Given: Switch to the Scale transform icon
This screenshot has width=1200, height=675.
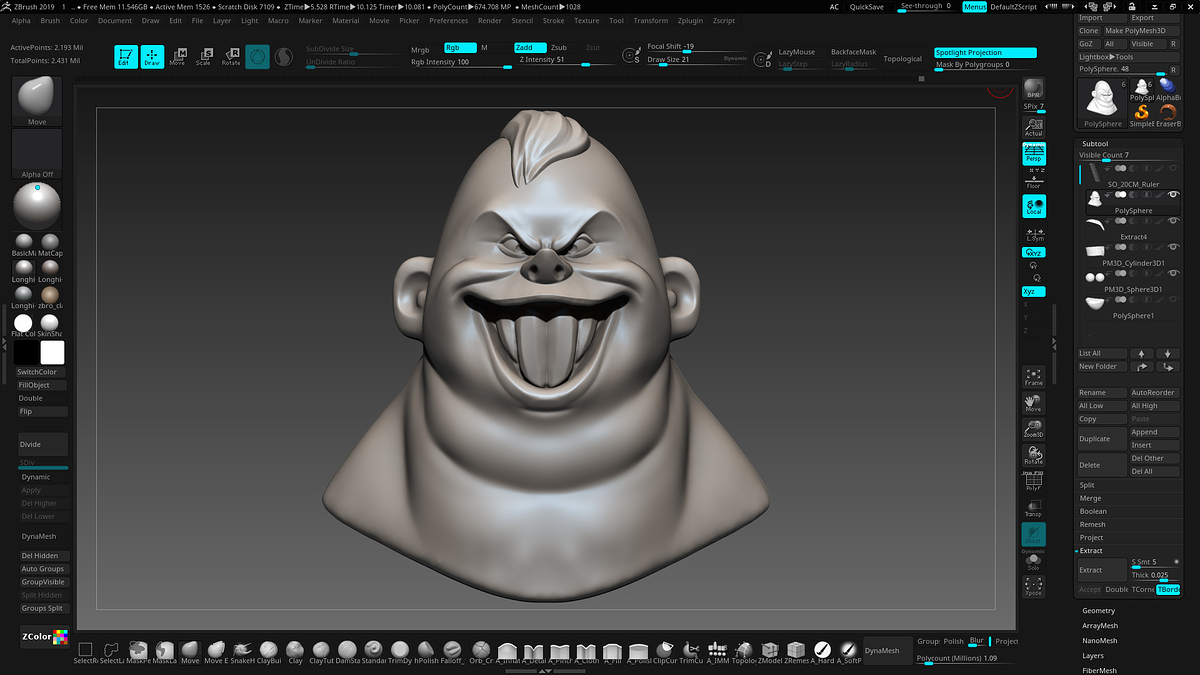Looking at the screenshot, I should pos(204,57).
